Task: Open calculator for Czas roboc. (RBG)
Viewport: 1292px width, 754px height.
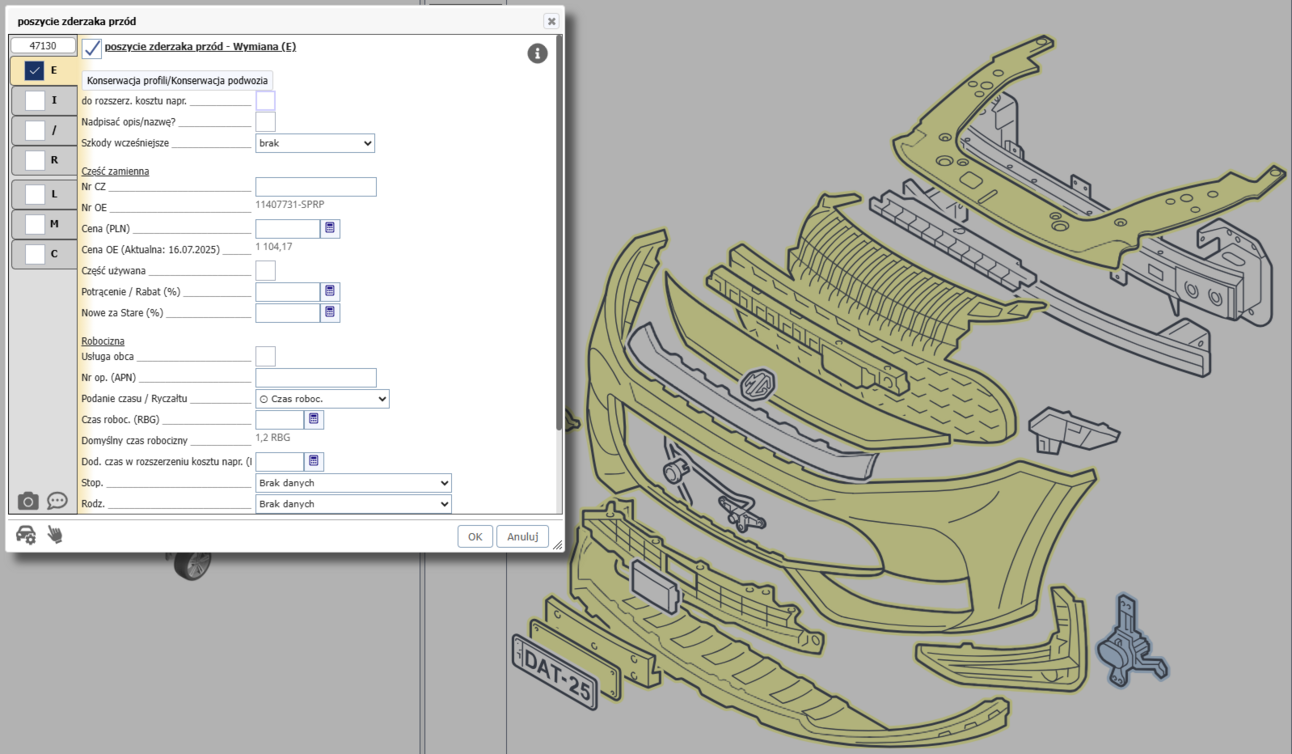Action: coord(314,420)
